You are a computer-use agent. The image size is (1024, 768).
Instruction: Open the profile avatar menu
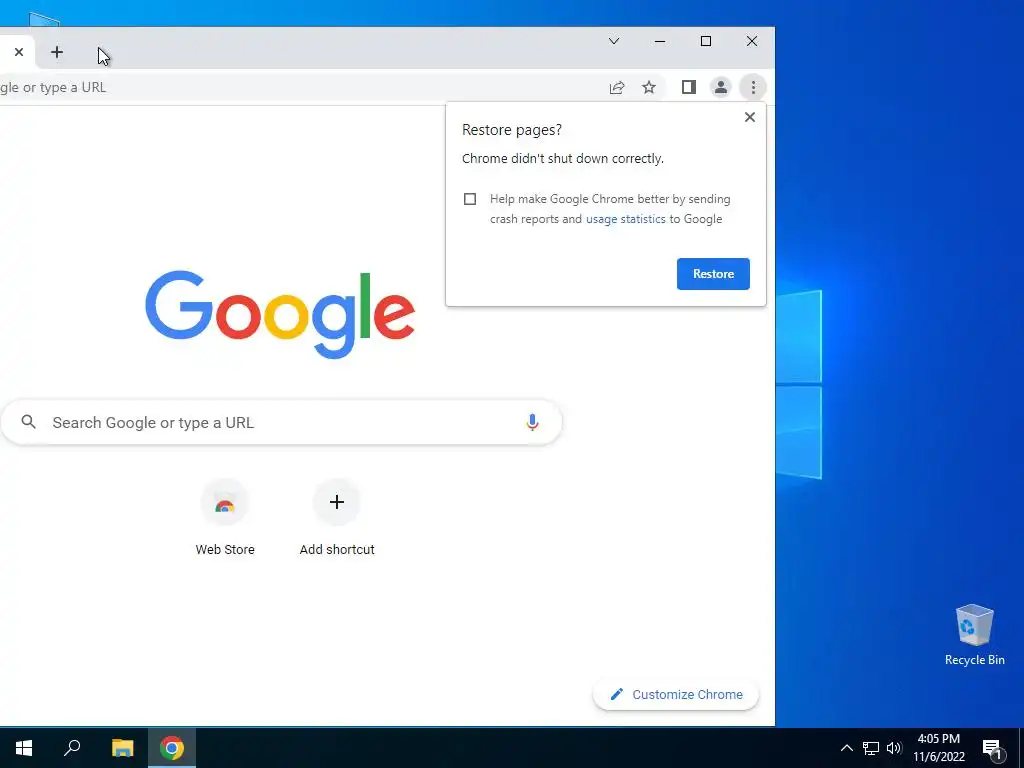(x=720, y=88)
